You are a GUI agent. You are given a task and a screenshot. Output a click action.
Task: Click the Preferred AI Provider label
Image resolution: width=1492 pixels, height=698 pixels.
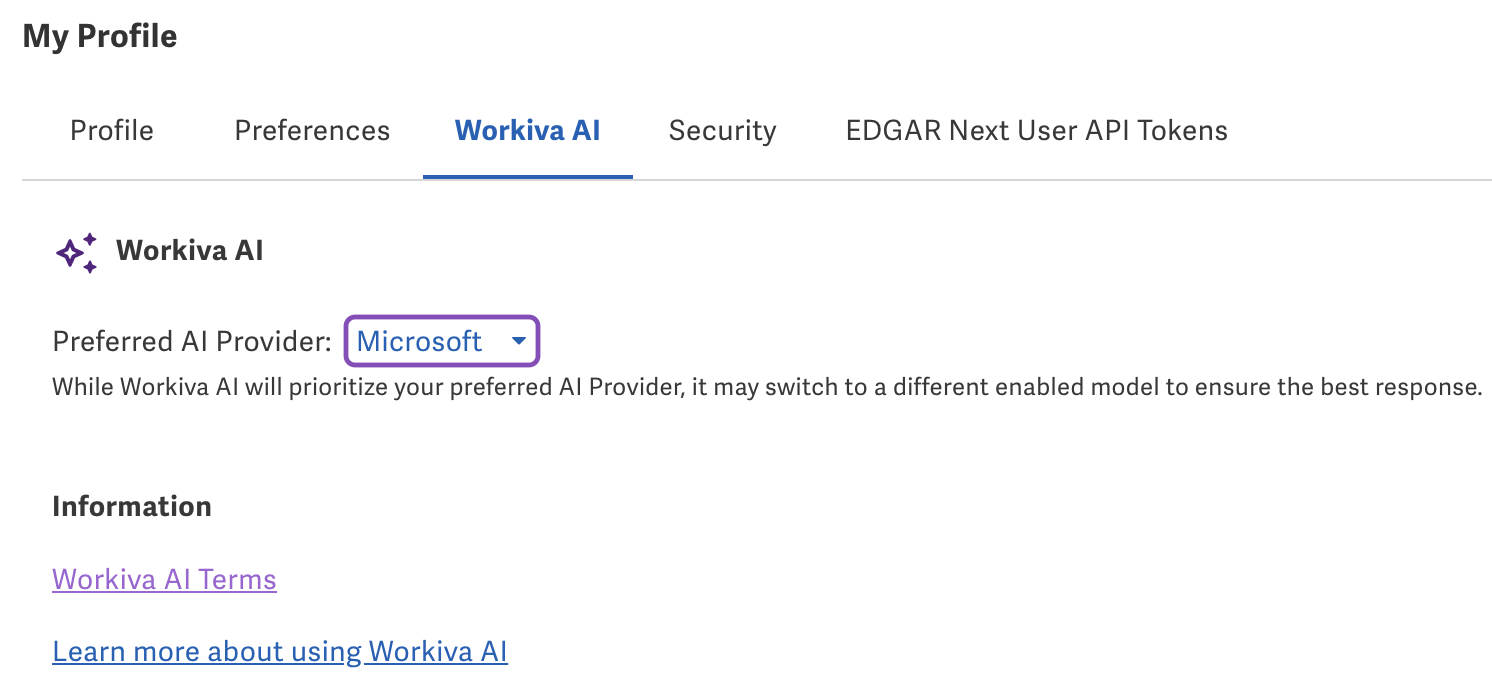(x=192, y=341)
